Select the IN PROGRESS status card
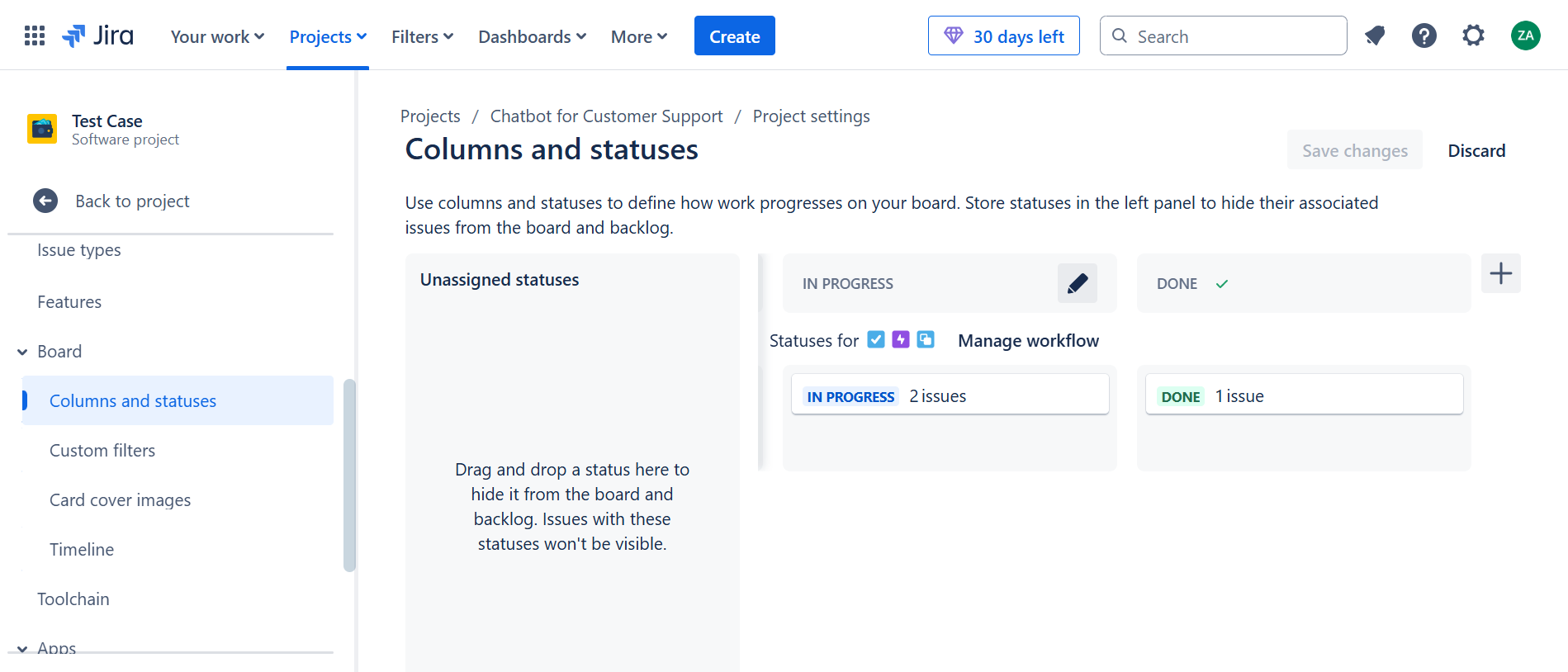The width and height of the screenshot is (1568, 672). [950, 395]
